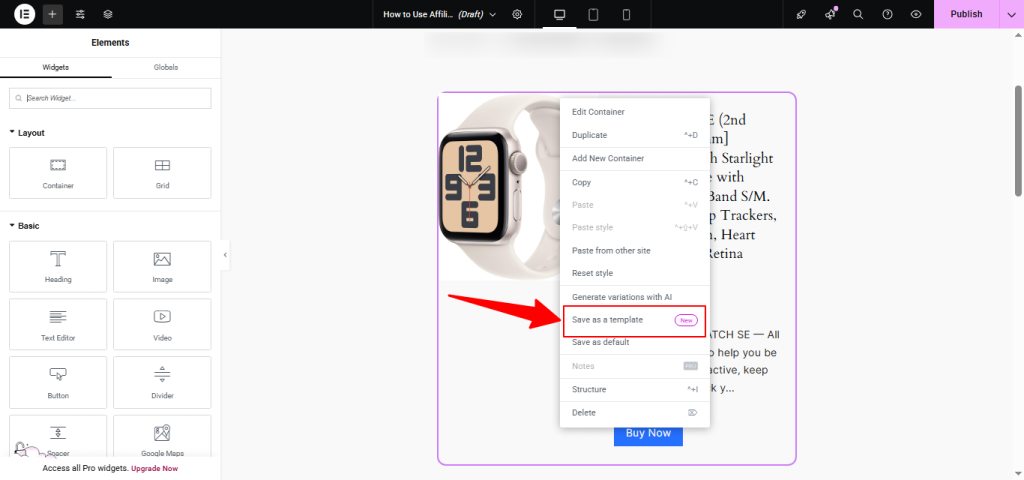Viewport: 1024px width, 480px height.
Task: Switch to tablet device view
Action: [x=593, y=14]
